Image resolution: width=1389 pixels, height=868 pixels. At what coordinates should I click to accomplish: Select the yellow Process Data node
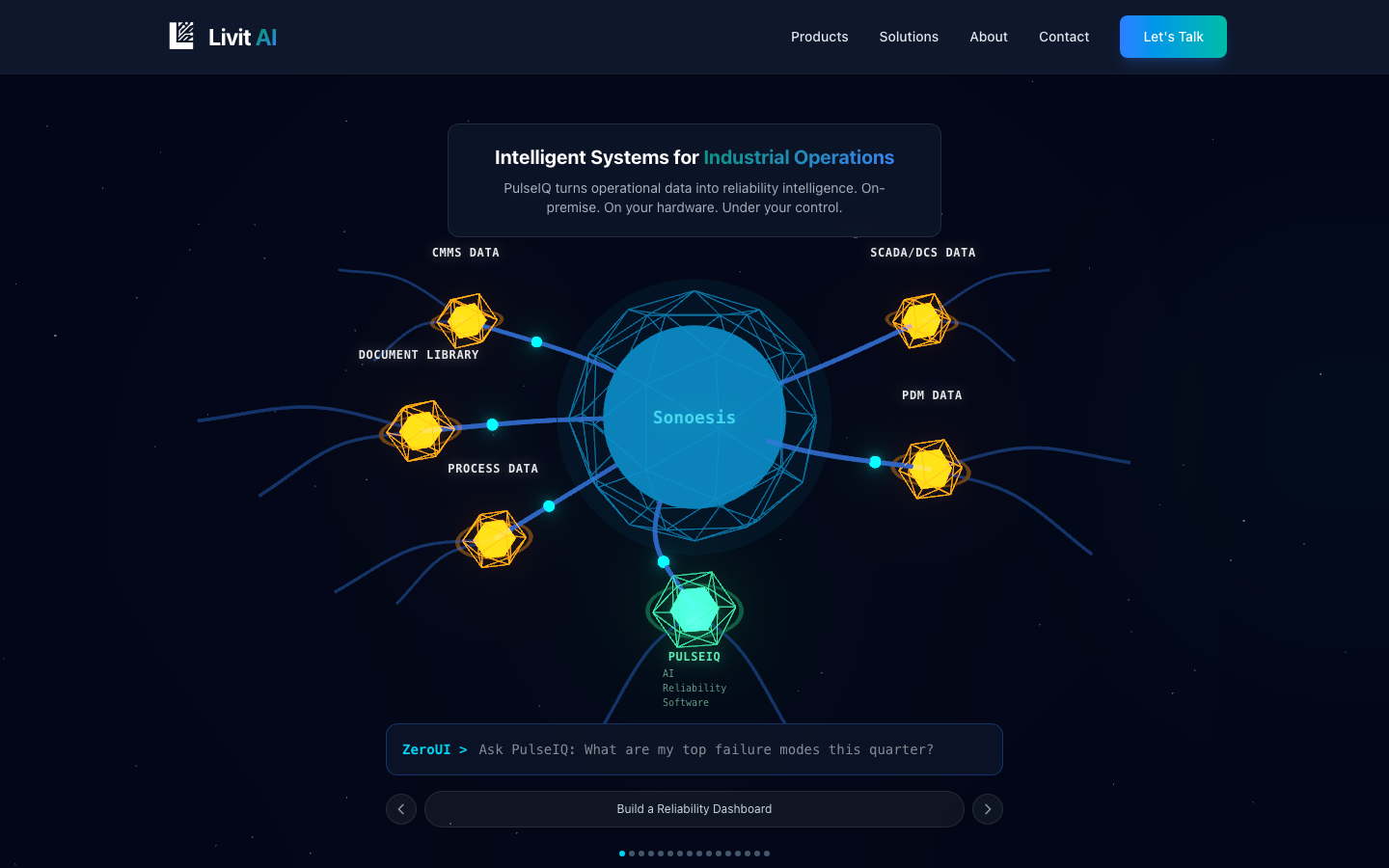(x=494, y=539)
